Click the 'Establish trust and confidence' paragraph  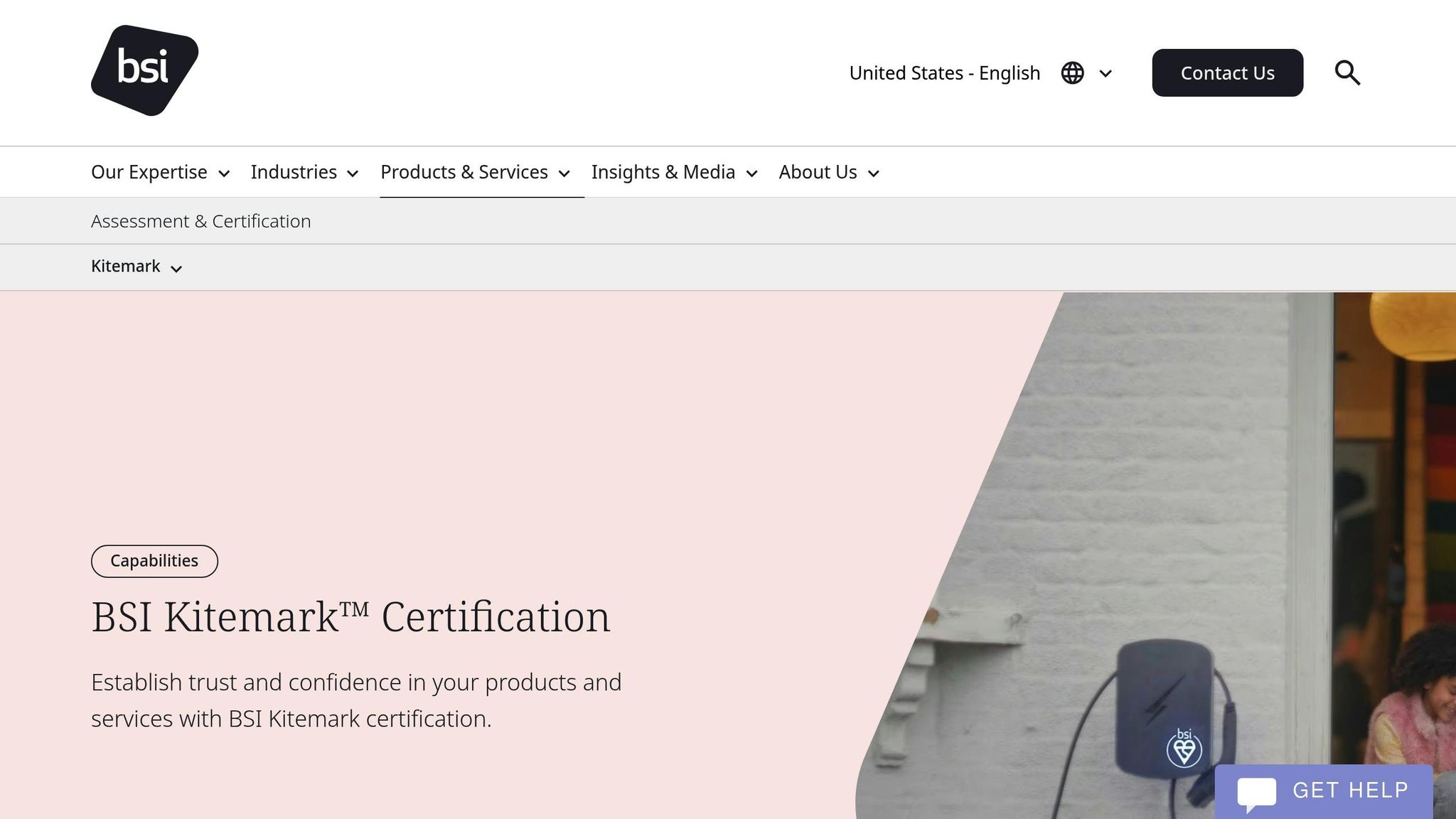tap(356, 700)
